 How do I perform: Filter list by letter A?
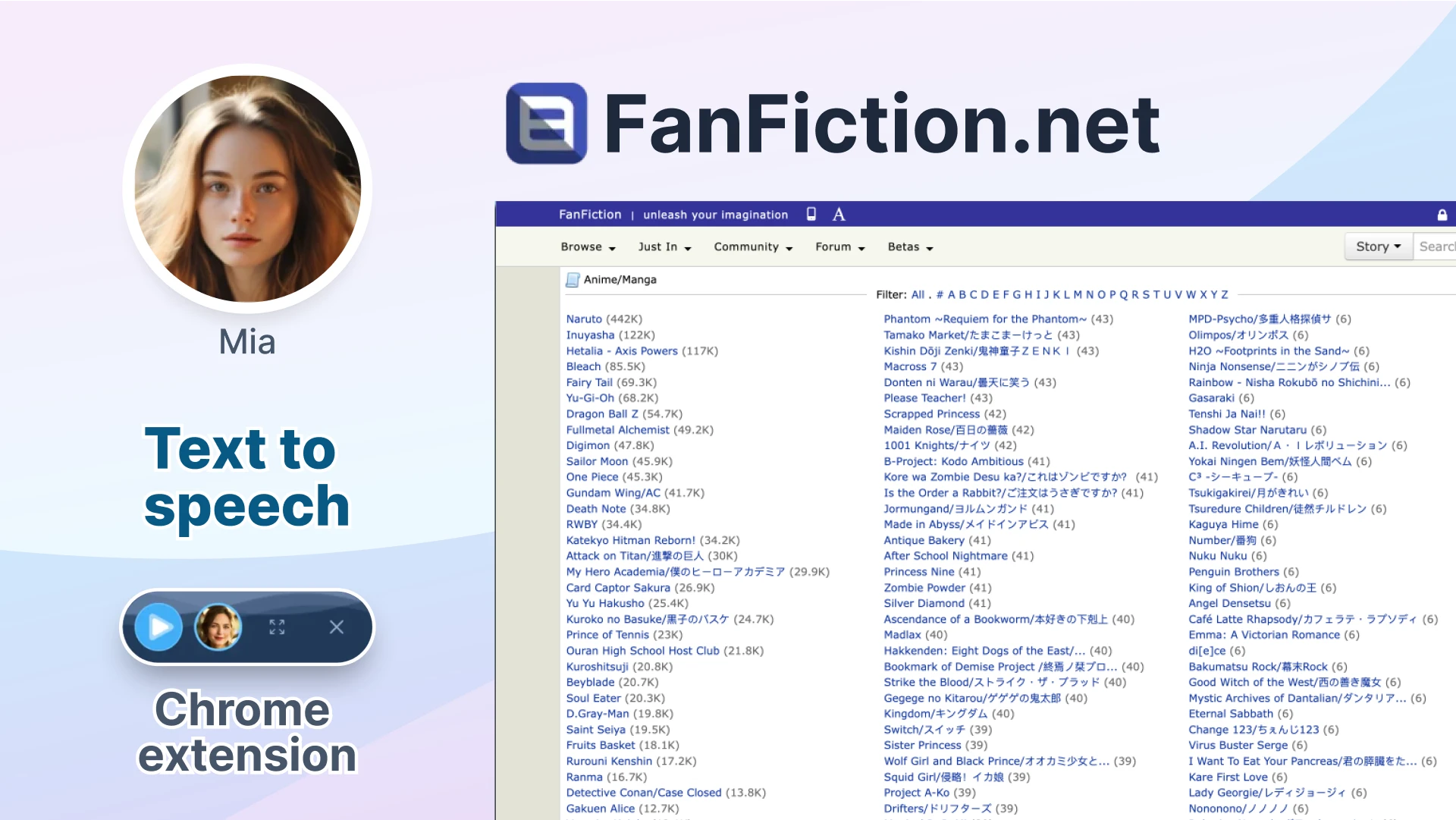952,294
